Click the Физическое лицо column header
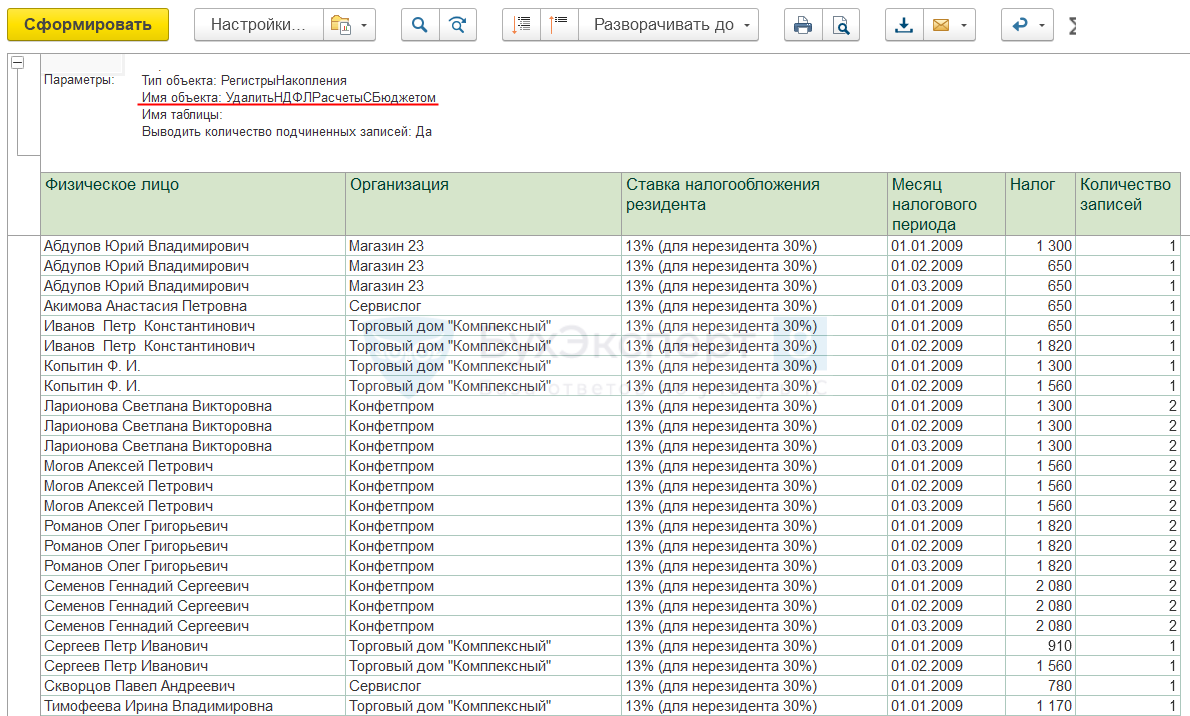Viewport: 1190px width, 716px height. (112, 185)
